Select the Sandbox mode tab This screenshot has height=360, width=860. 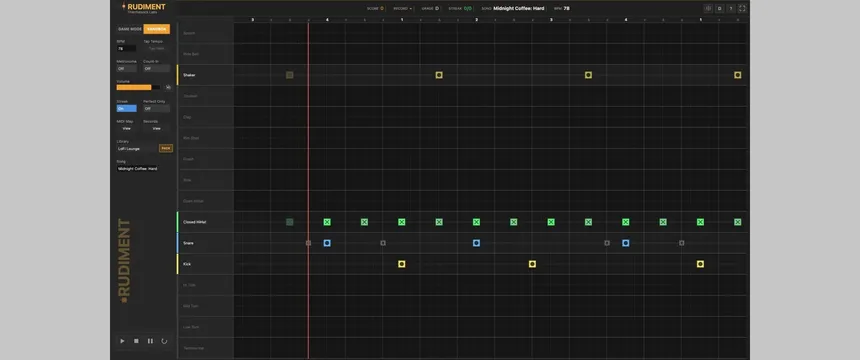[x=157, y=29]
